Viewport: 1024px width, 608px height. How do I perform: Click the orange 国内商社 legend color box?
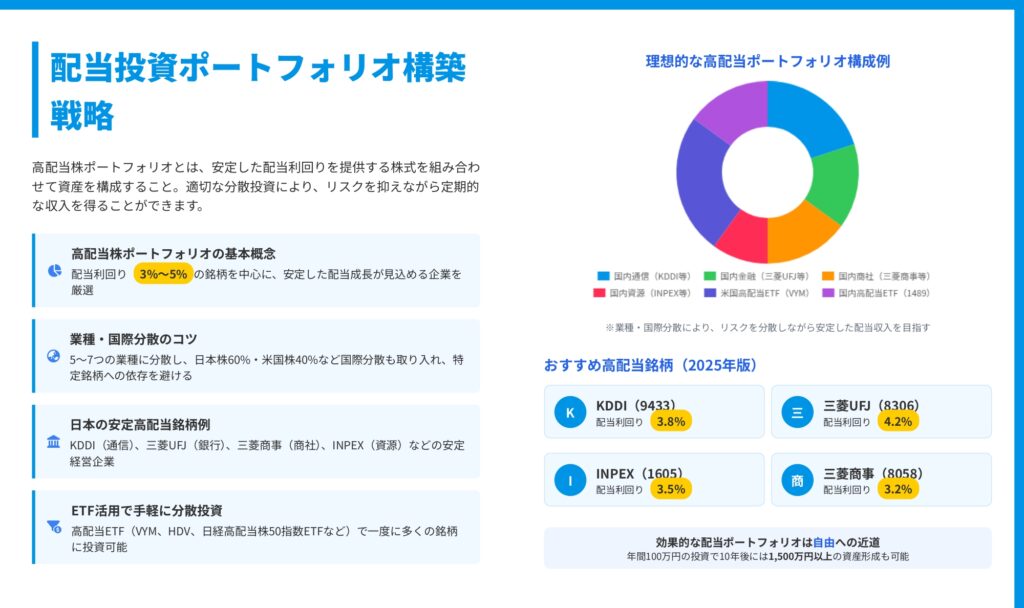(x=828, y=276)
